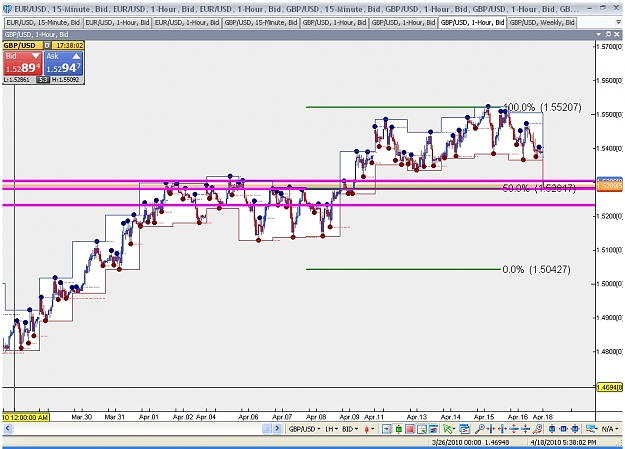Toggle the chart auto-shift arrow icon

pyautogui.click(x=386, y=429)
